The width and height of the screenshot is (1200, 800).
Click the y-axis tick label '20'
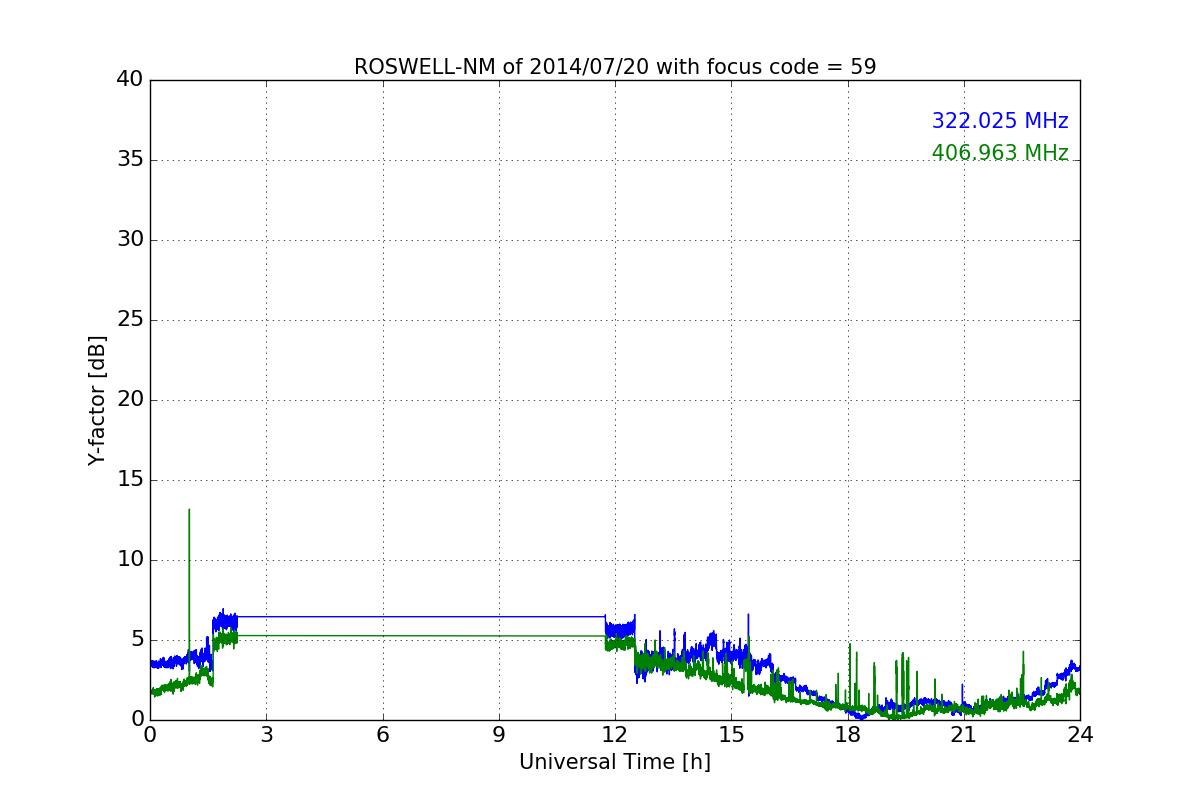[x=130, y=400]
